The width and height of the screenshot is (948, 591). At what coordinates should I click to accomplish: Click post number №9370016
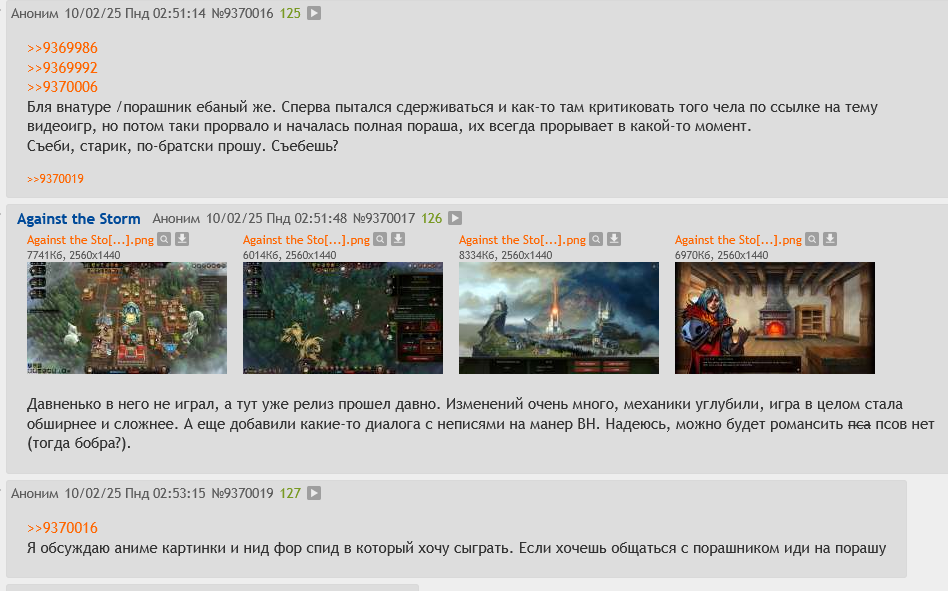pyautogui.click(x=242, y=13)
